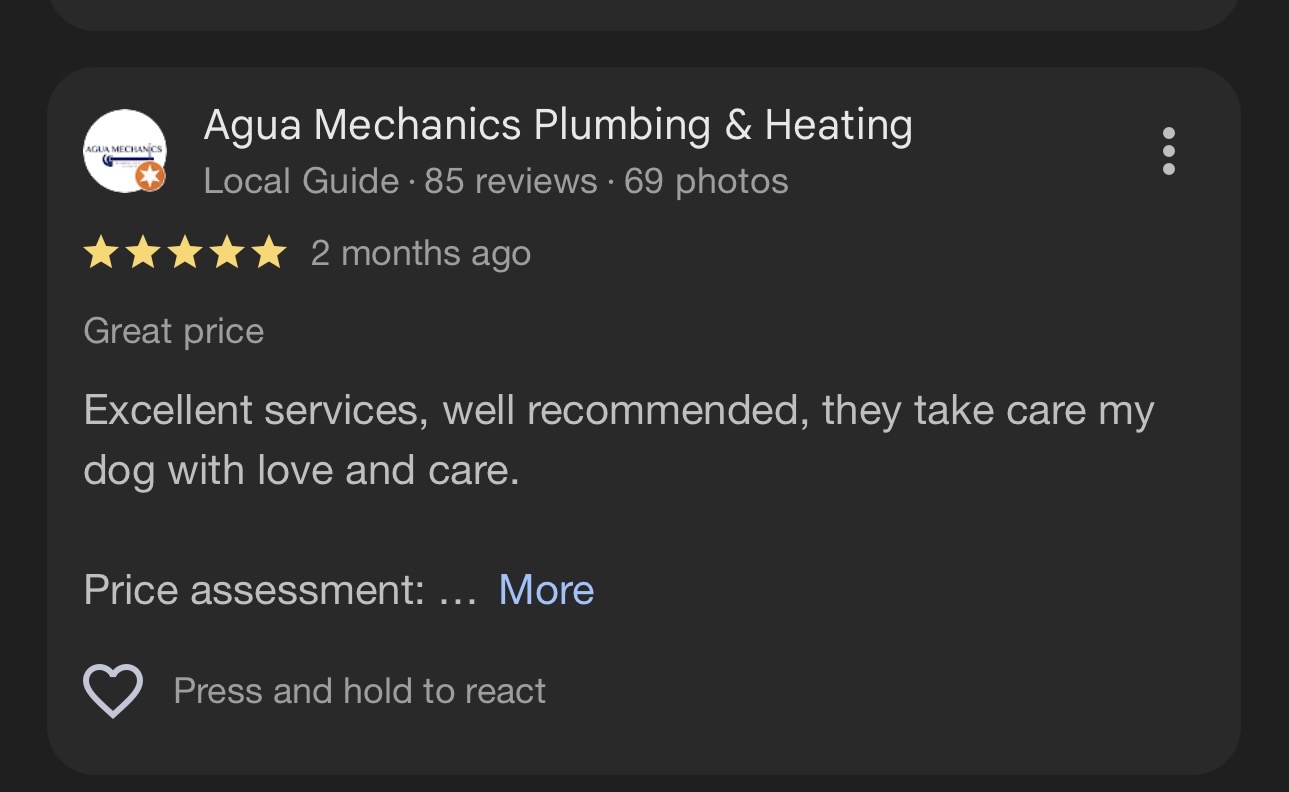Tap the heart react icon
The width and height of the screenshot is (1289, 792).
point(112,690)
